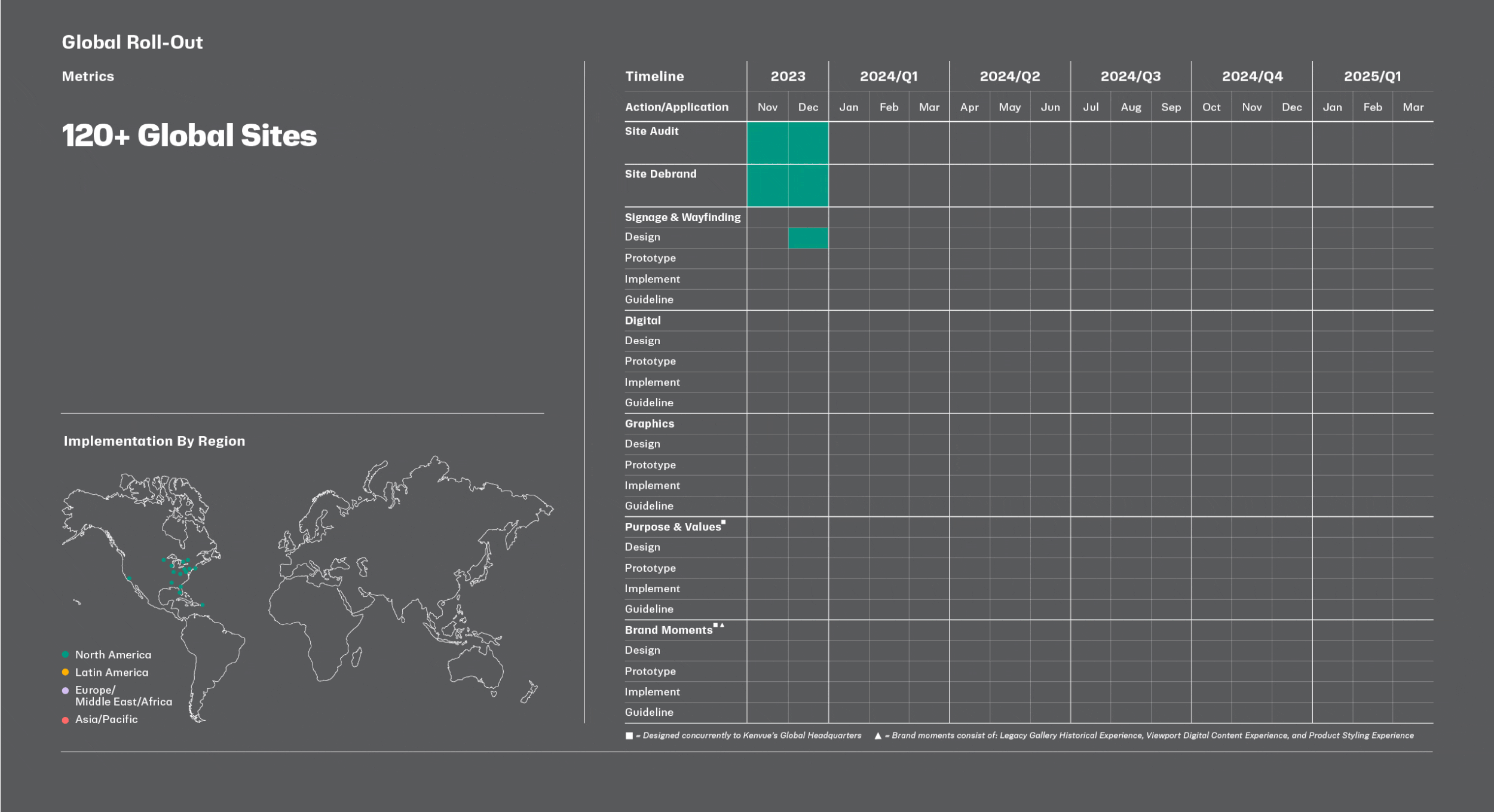Image resolution: width=1494 pixels, height=812 pixels.
Task: Click the white triangle footnote marker icon
Action: pyautogui.click(x=877, y=736)
